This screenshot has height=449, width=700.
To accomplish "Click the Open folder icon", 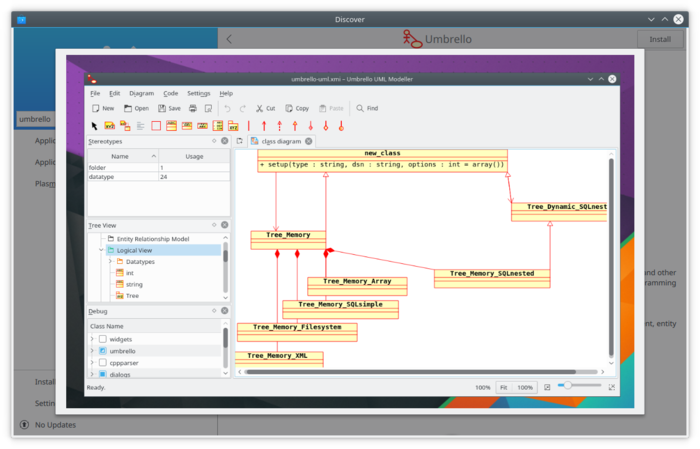I will pyautogui.click(x=128, y=108).
